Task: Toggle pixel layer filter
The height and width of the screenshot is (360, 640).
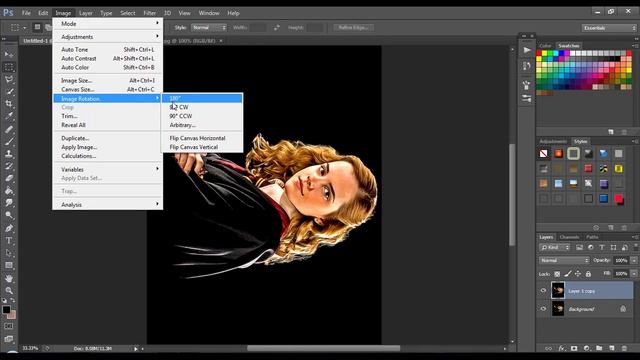Action: click(579, 247)
